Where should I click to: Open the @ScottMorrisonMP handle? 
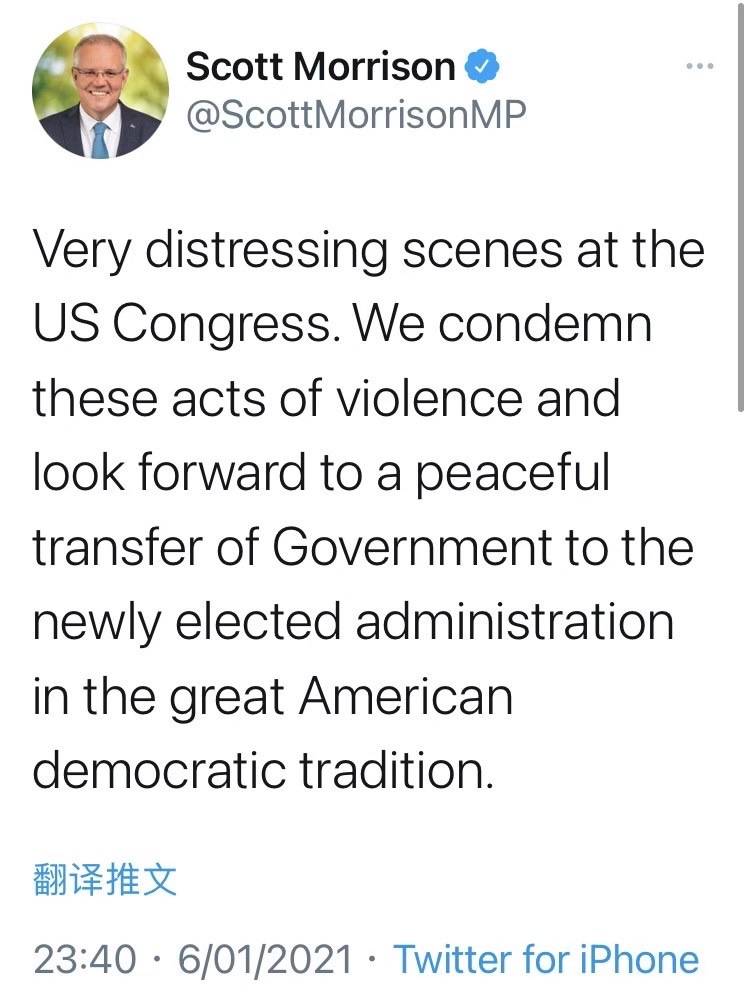355,115
